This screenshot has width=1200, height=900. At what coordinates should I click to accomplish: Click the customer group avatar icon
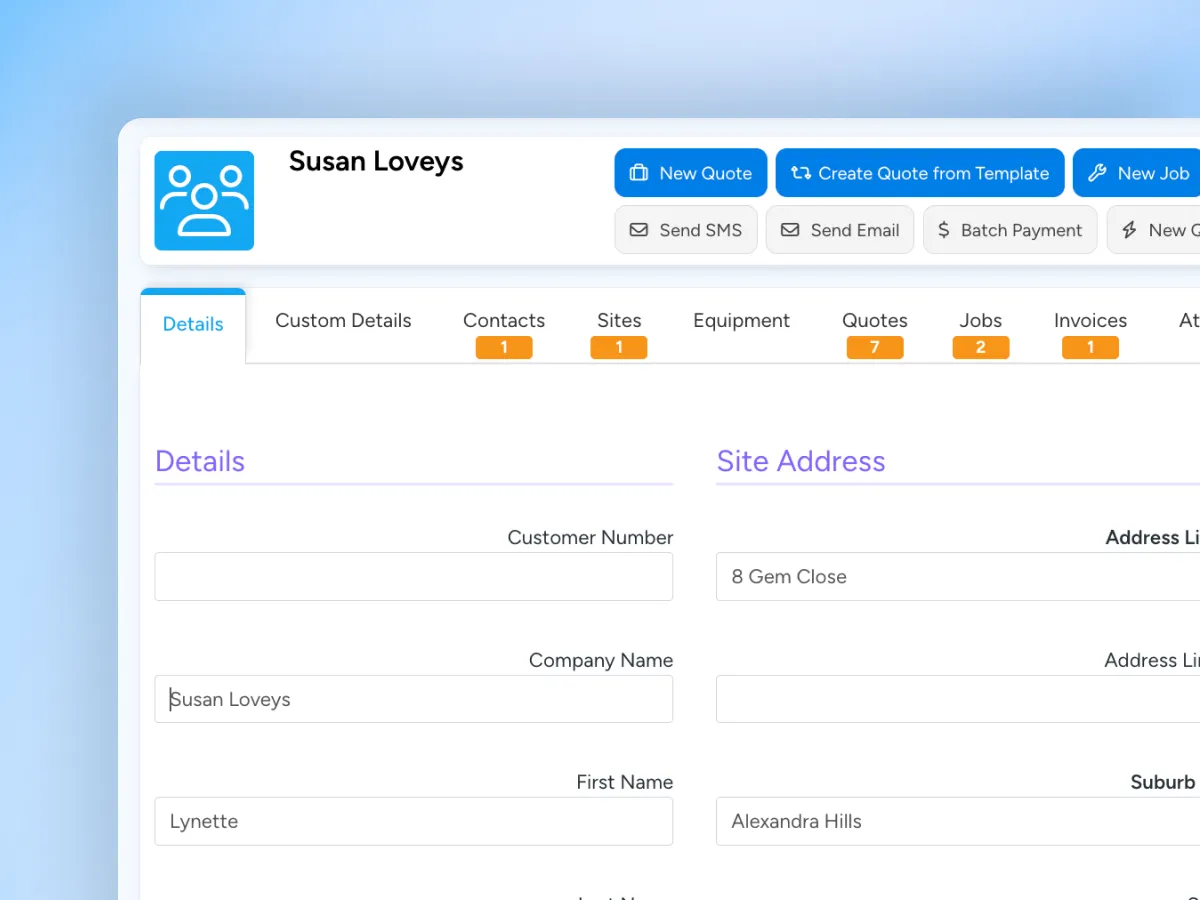click(x=204, y=201)
